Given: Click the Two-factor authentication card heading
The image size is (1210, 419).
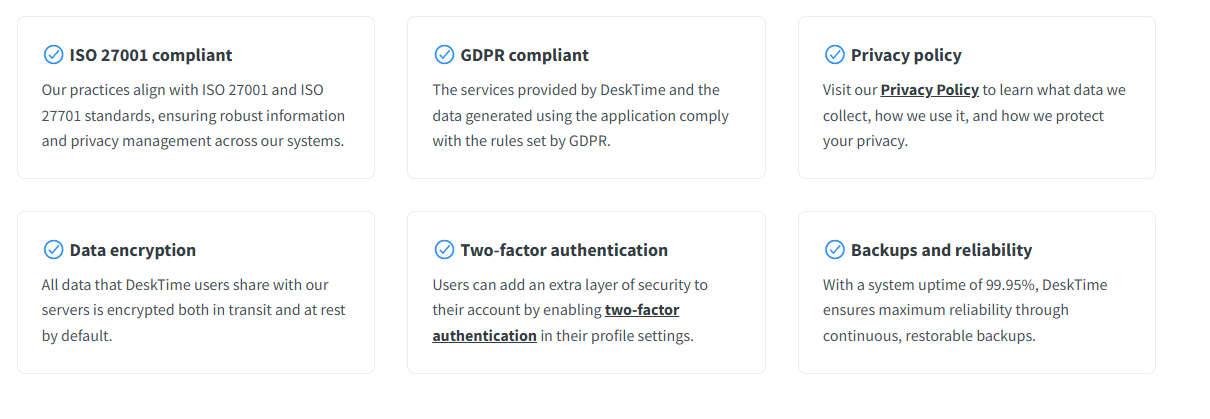Looking at the screenshot, I should (x=564, y=250).
